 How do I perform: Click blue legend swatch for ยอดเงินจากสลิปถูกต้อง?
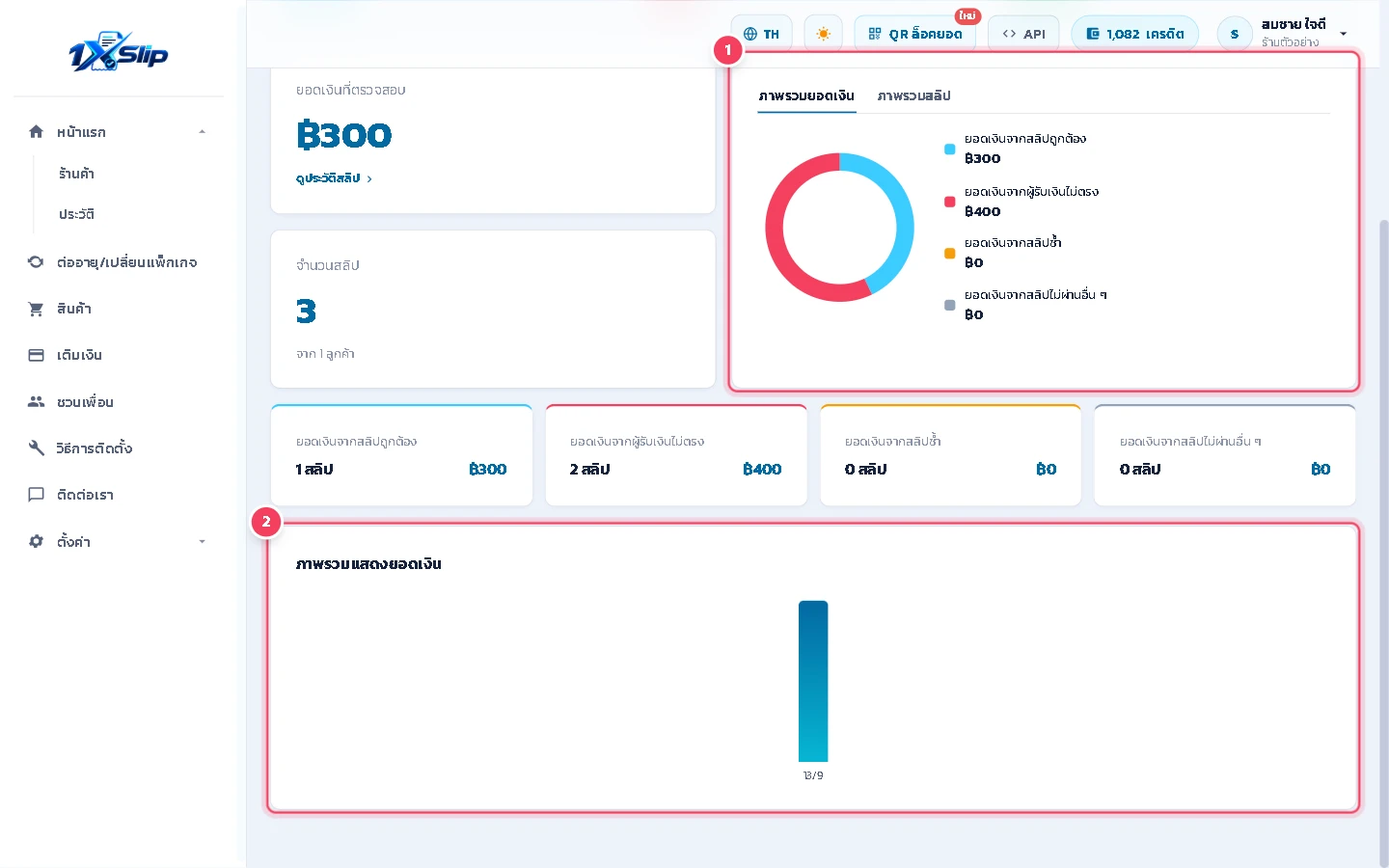point(949,149)
